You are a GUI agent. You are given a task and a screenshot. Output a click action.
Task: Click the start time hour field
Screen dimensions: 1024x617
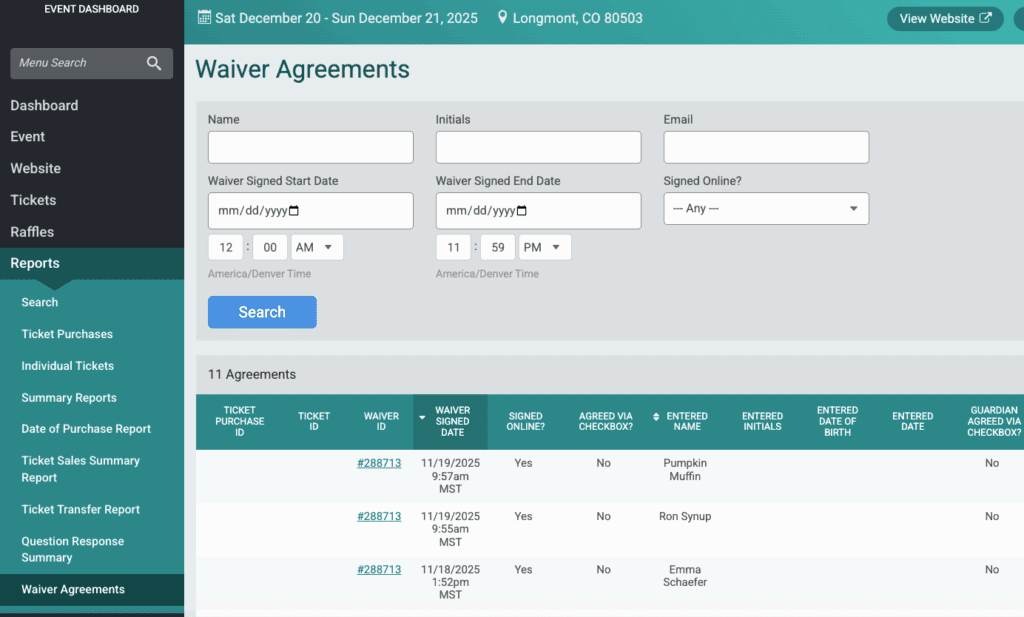(226, 247)
